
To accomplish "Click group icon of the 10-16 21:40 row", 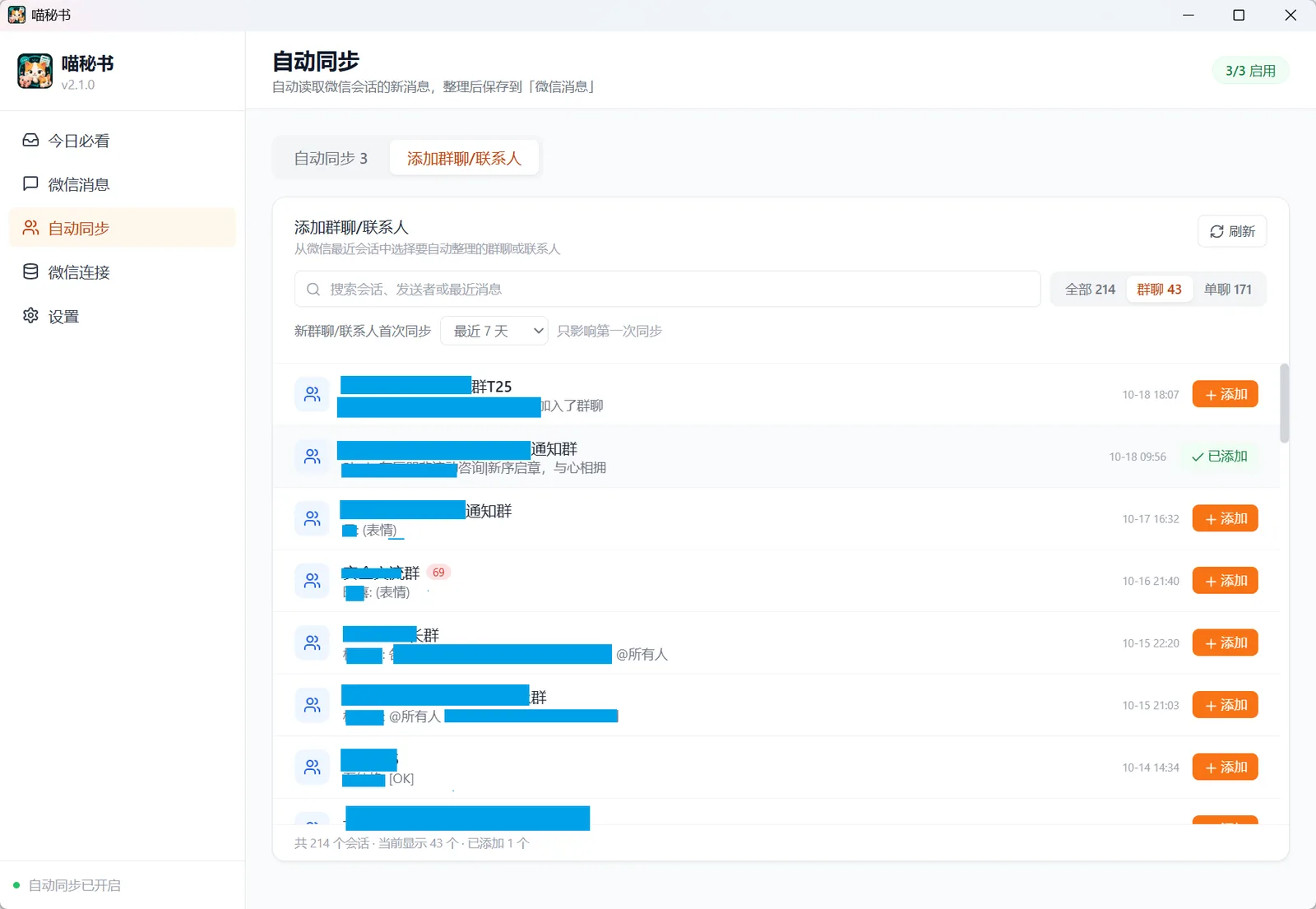I will 313,581.
